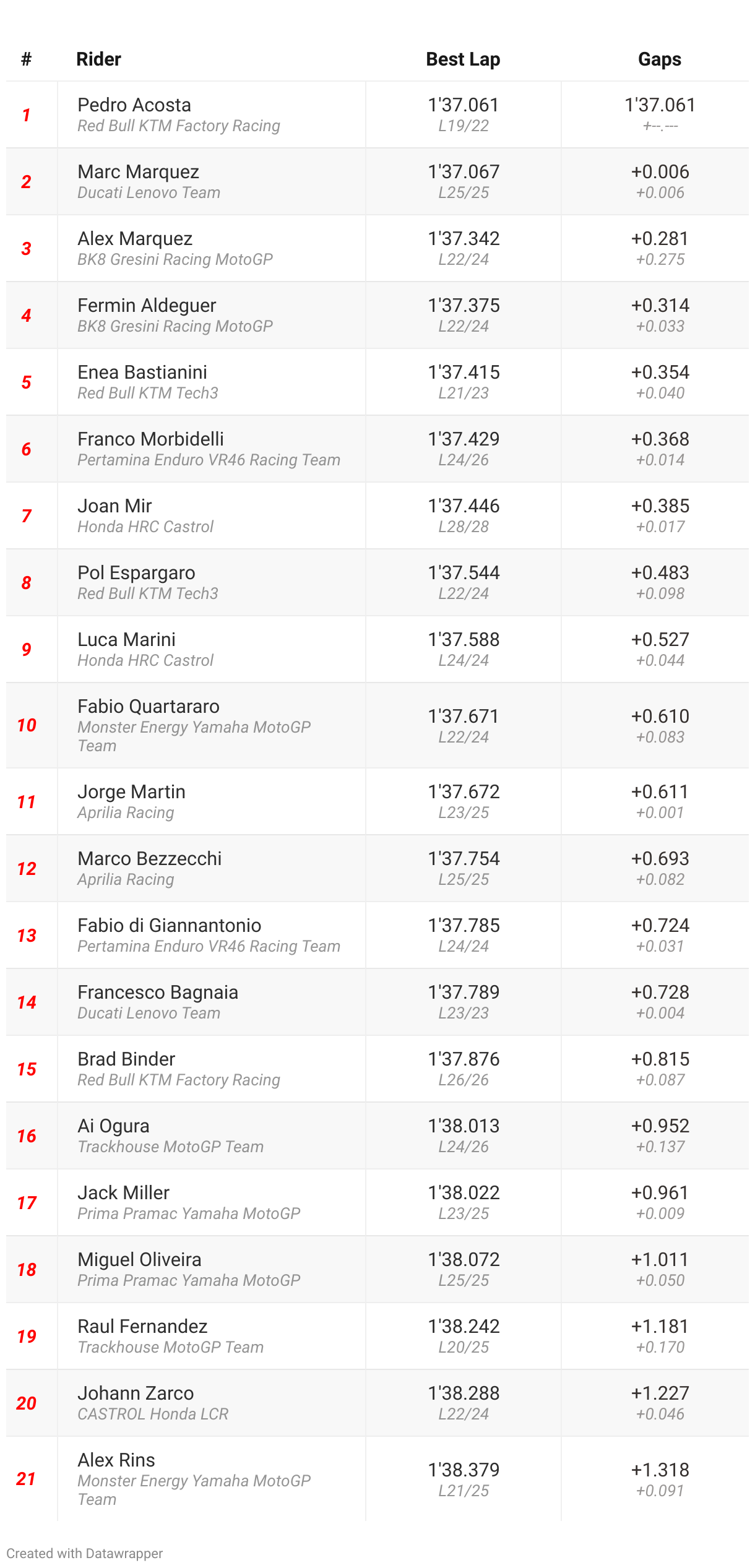This screenshot has height=1568, width=755.
Task: Click Joan Mir's lap time 1'37.446
Action: coord(464,506)
